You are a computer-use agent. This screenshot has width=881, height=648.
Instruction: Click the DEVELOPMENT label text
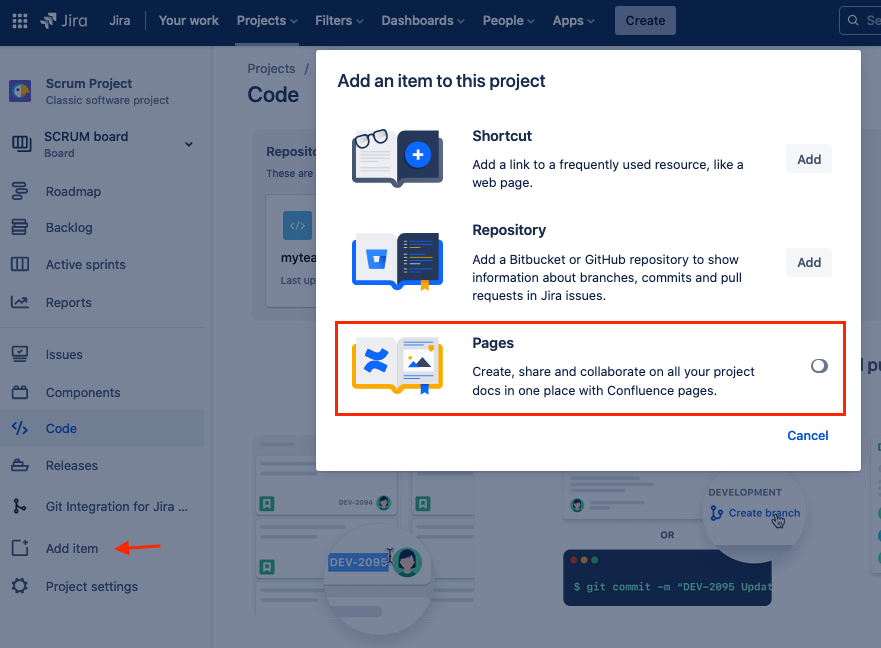click(744, 493)
